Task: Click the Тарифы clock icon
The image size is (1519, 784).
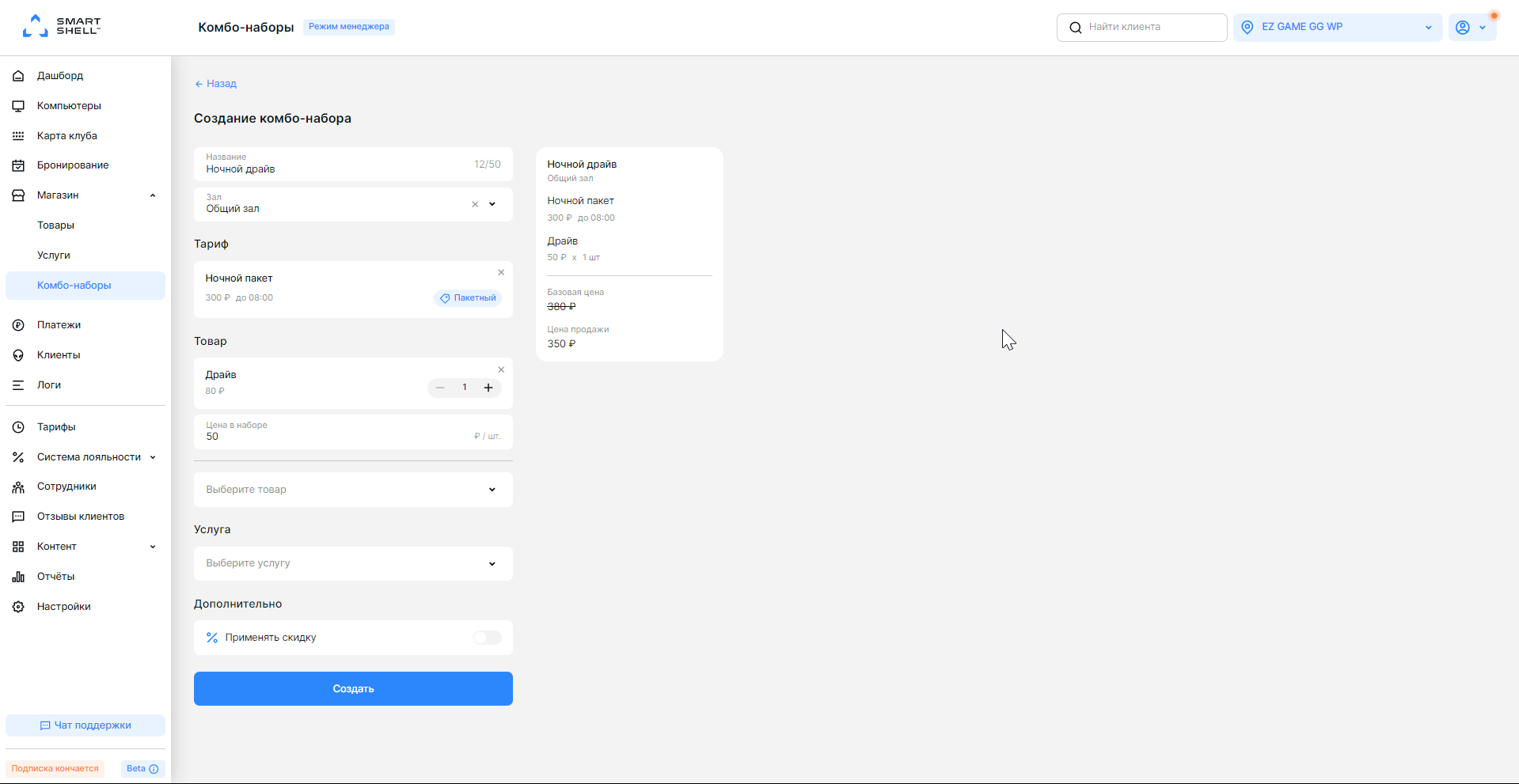Action: pos(18,427)
